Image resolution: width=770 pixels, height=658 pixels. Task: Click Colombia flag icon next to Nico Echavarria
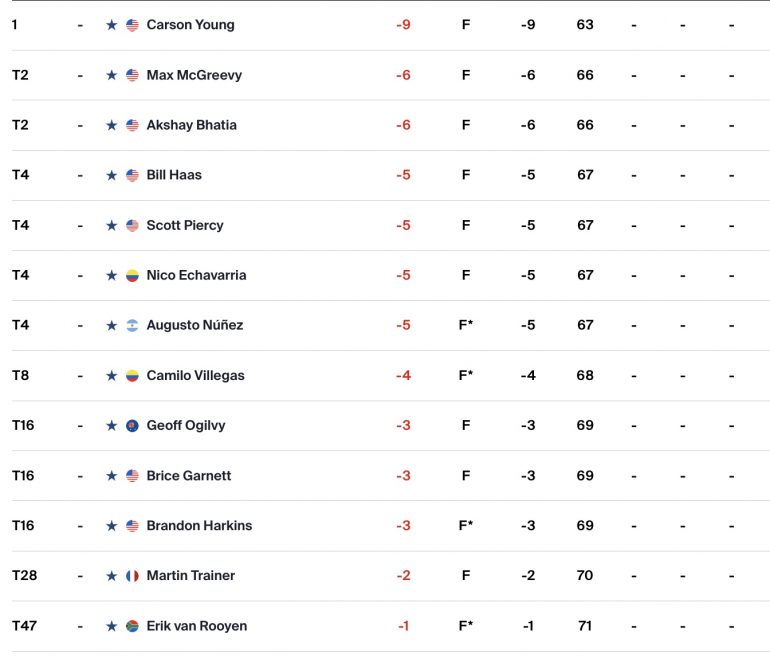pyautogui.click(x=132, y=275)
